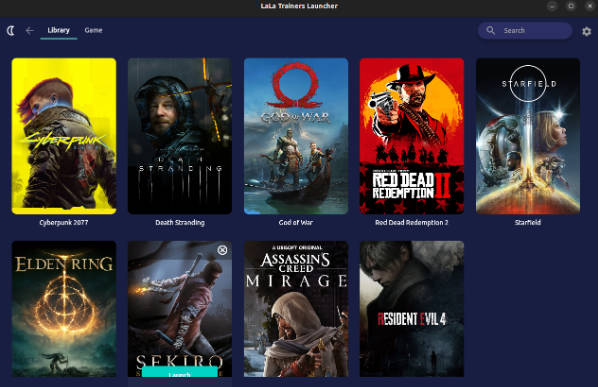Viewport: 598px width, 387px height.
Task: Launch Sekiro with the teal Launch button
Action: [x=180, y=373]
